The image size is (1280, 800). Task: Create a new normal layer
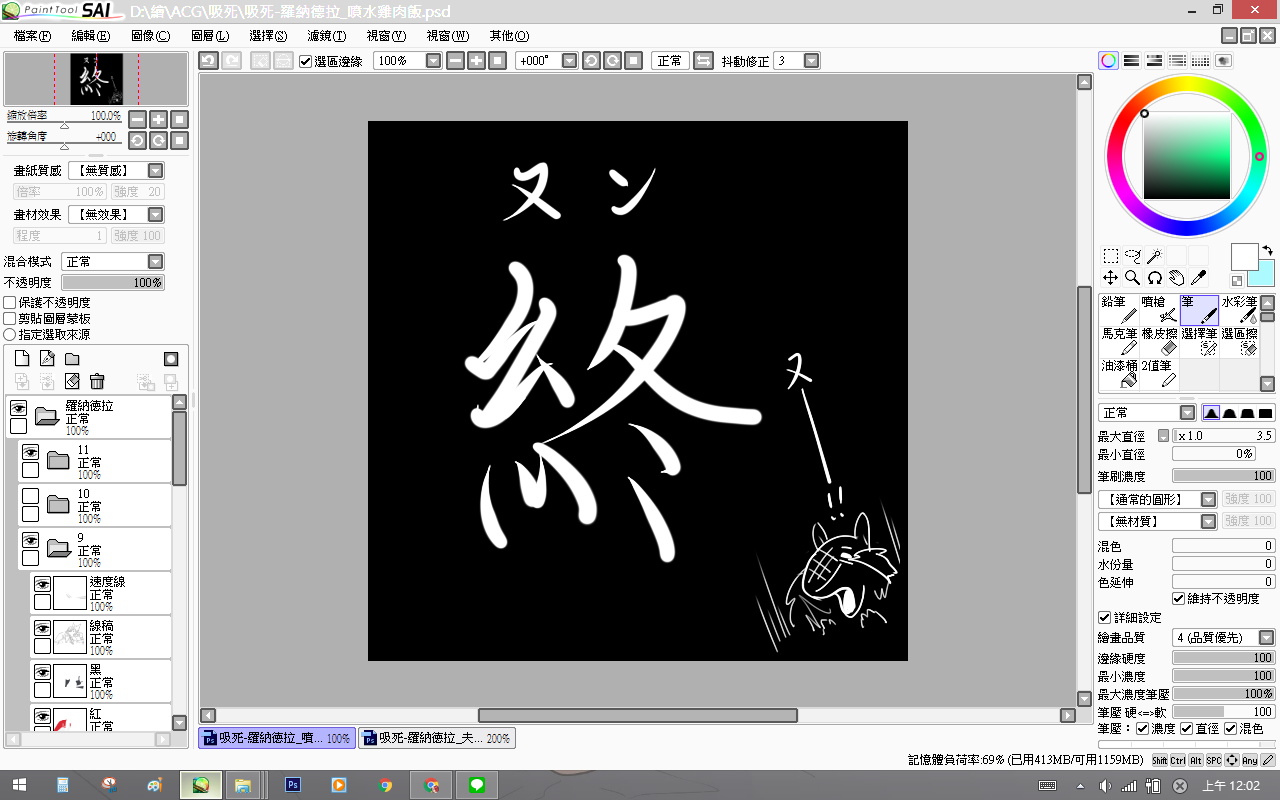(x=23, y=358)
